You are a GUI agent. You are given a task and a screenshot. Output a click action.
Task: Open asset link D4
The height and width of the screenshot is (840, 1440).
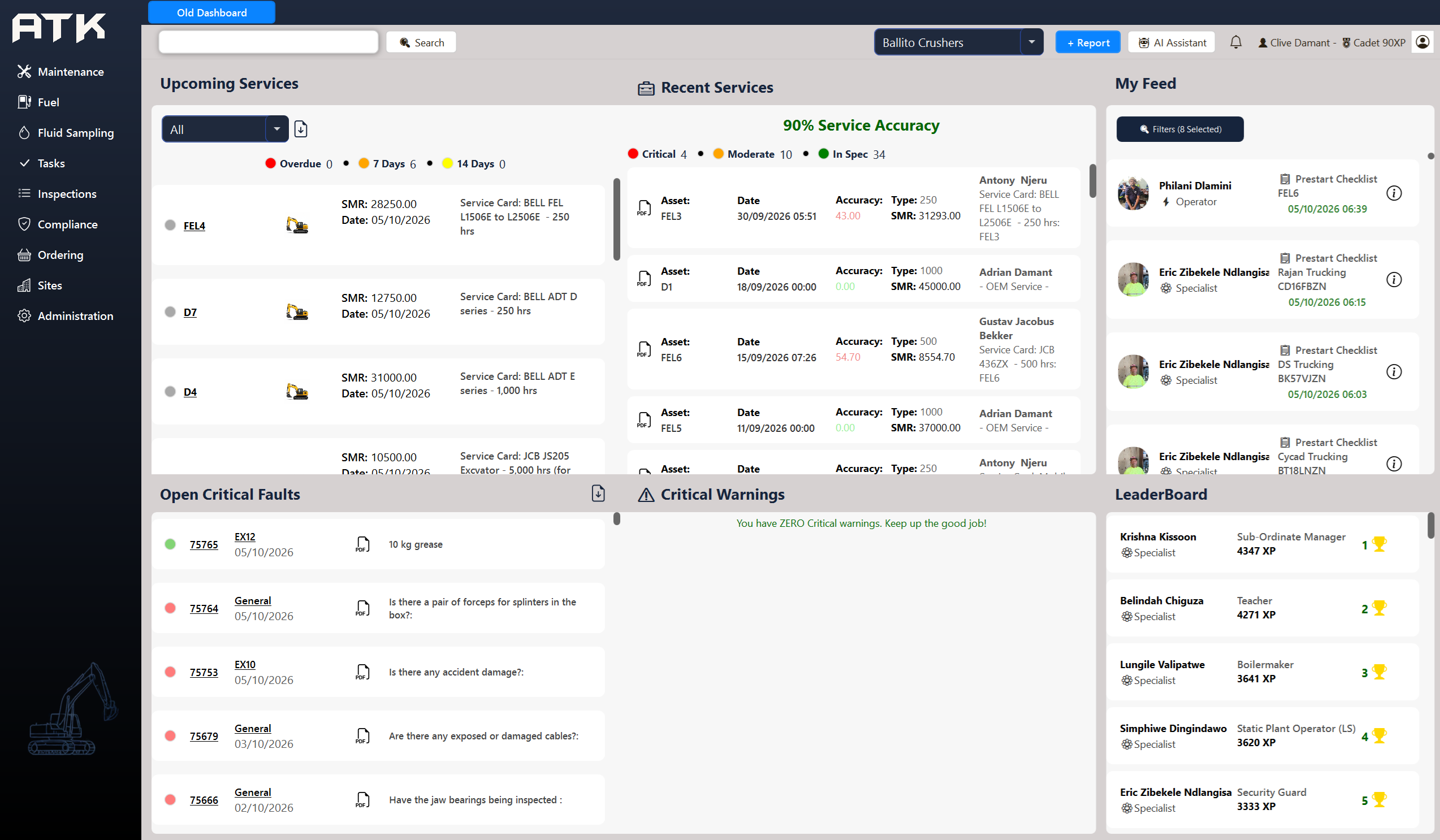[x=190, y=392]
